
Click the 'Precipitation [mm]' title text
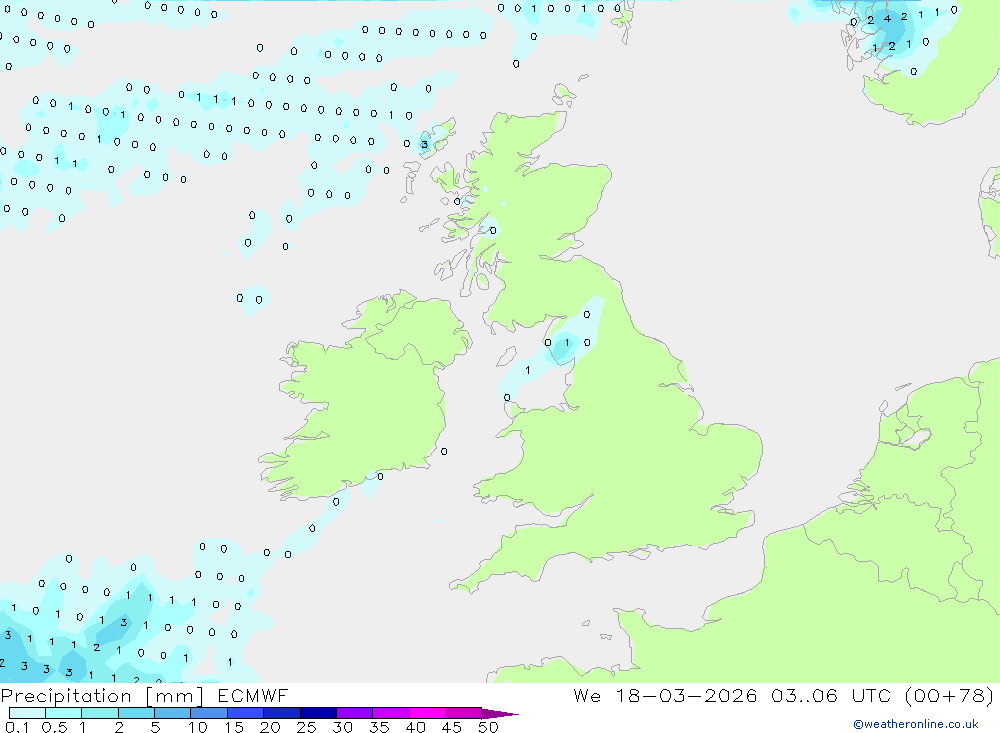tap(102, 696)
